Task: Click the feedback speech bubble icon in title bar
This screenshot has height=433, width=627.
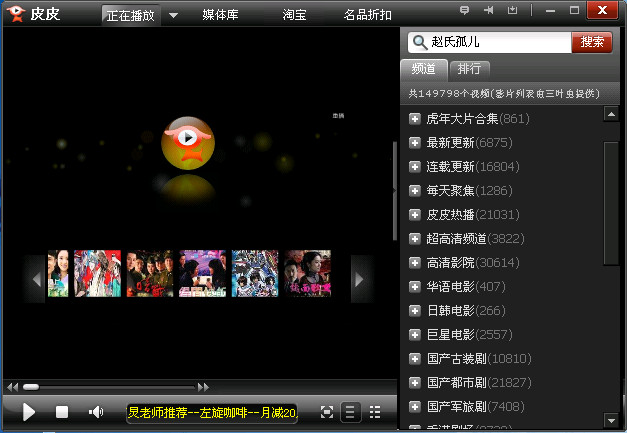Action: [x=464, y=10]
